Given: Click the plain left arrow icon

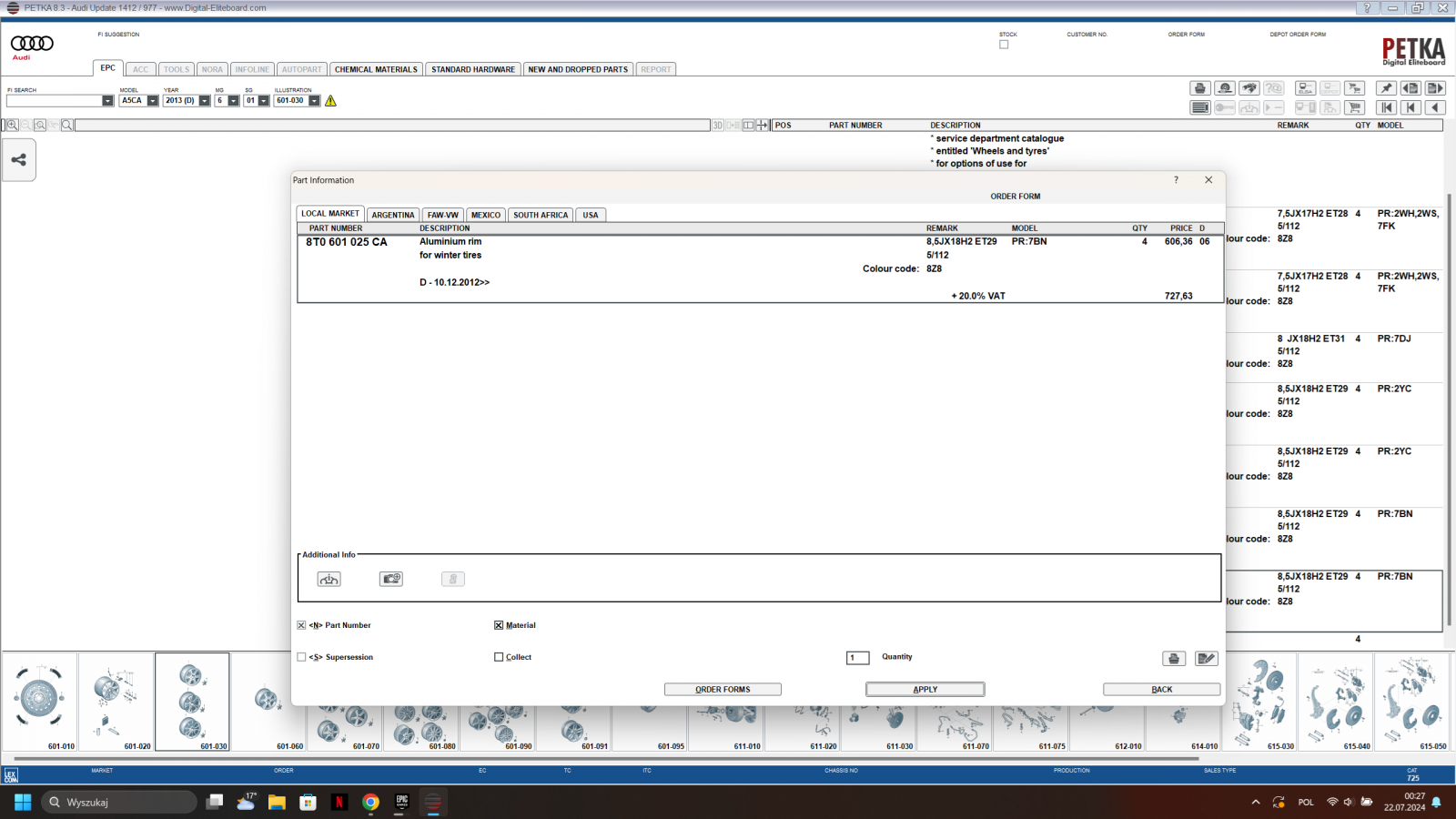Looking at the screenshot, I should 1435,107.
